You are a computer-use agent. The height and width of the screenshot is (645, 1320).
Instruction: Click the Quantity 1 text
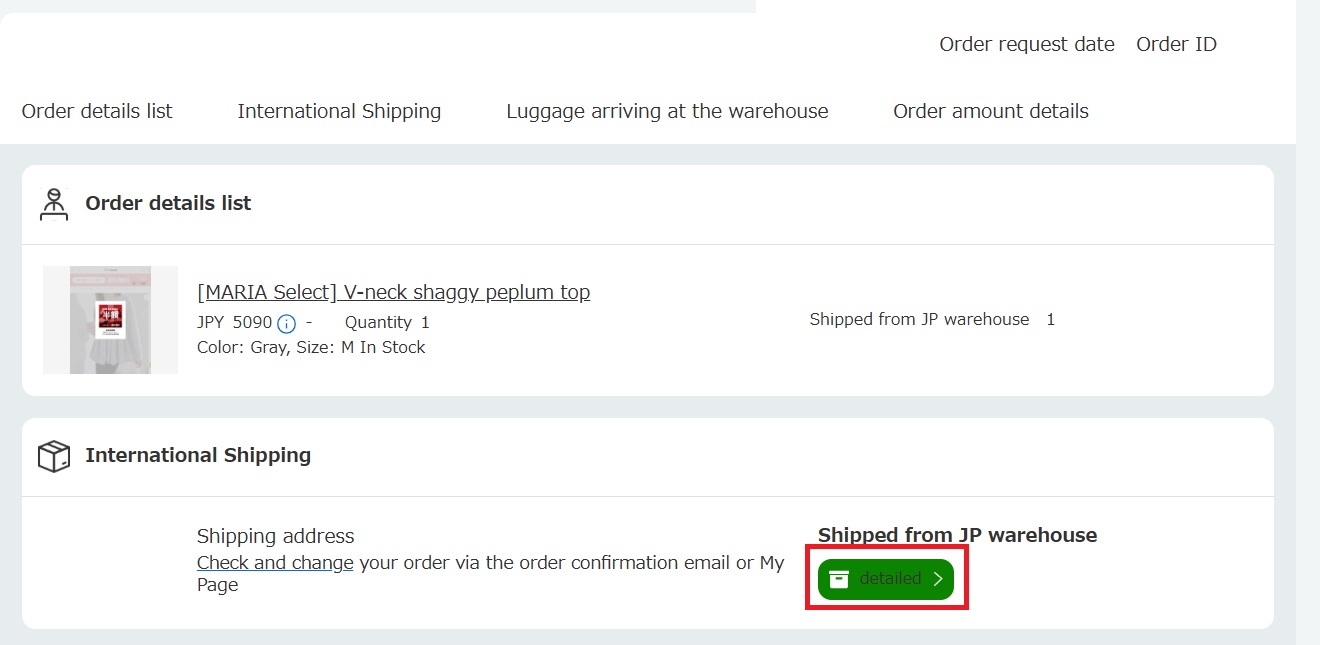[x=387, y=322]
